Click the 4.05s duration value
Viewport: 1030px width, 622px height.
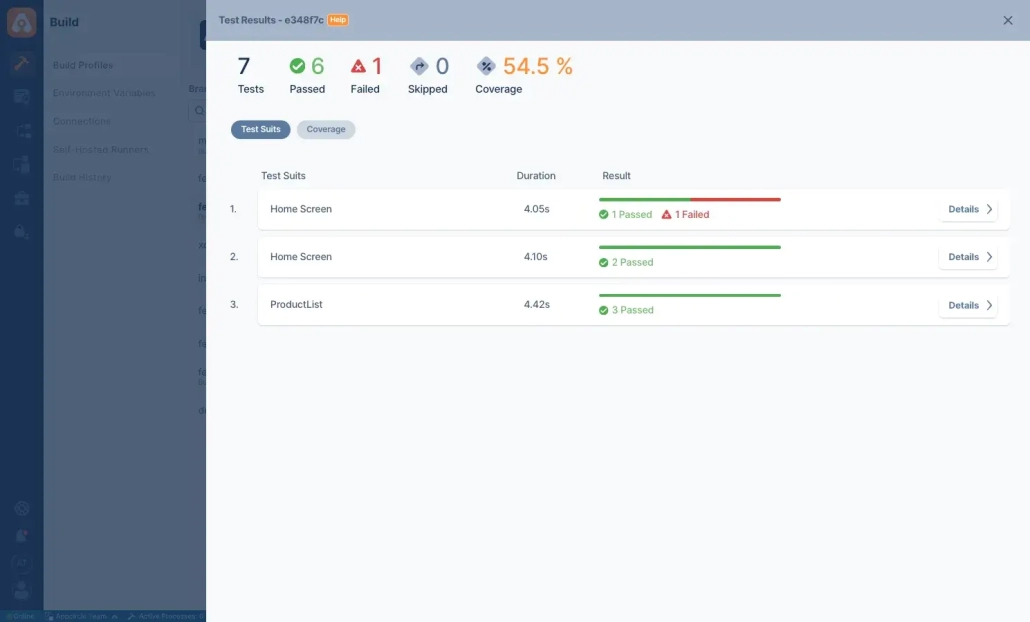coord(537,209)
